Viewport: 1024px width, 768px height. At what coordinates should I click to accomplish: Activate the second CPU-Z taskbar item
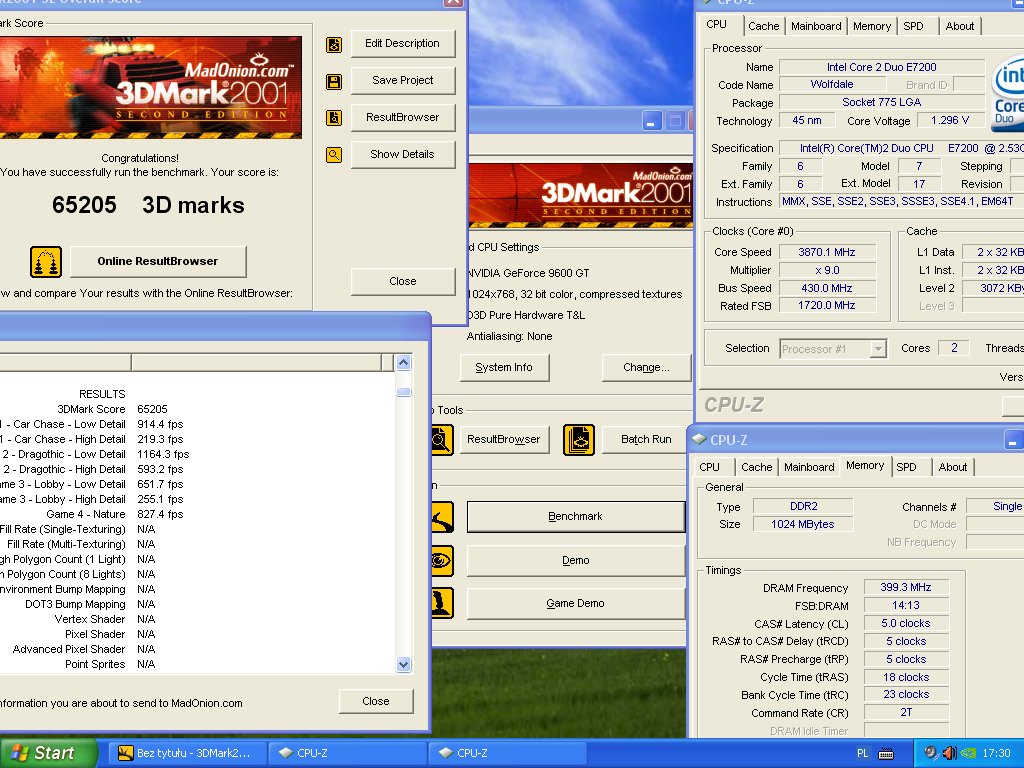[507, 753]
